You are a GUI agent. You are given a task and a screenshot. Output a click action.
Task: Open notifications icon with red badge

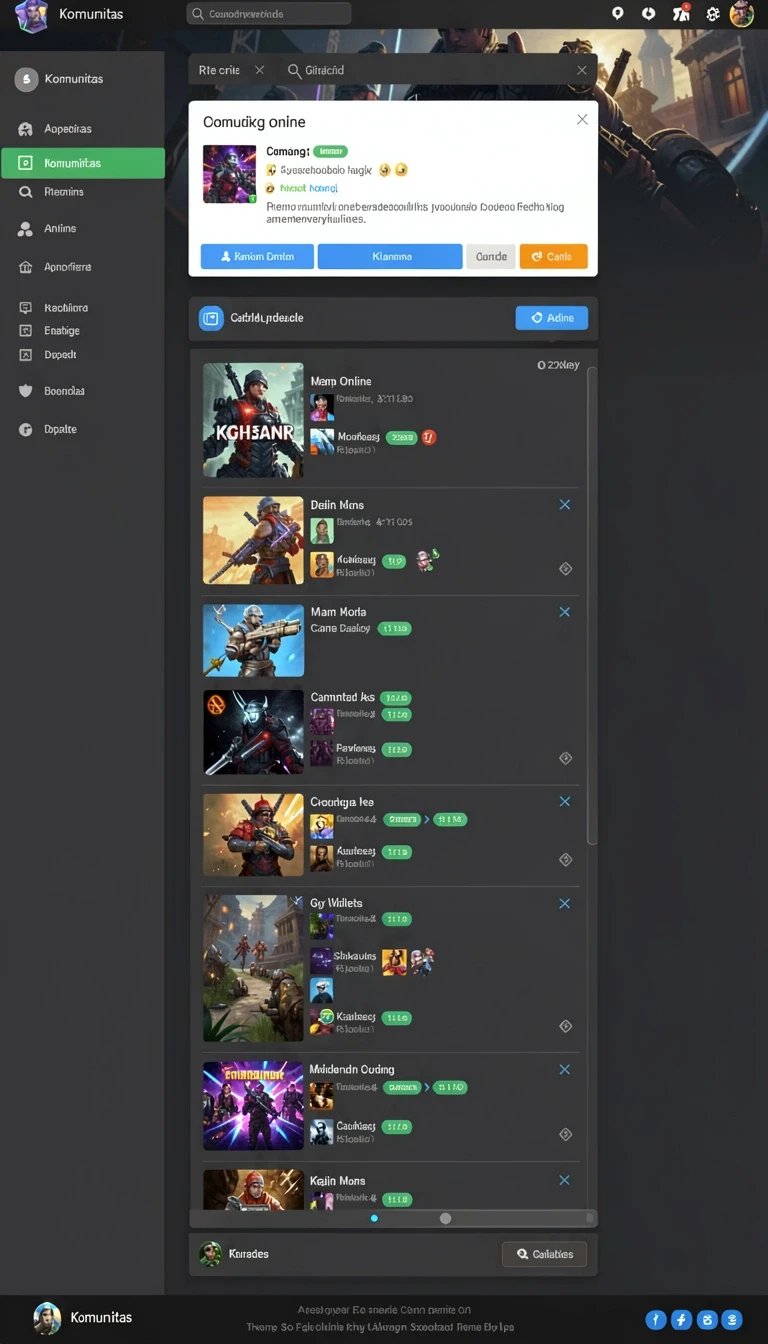(681, 14)
